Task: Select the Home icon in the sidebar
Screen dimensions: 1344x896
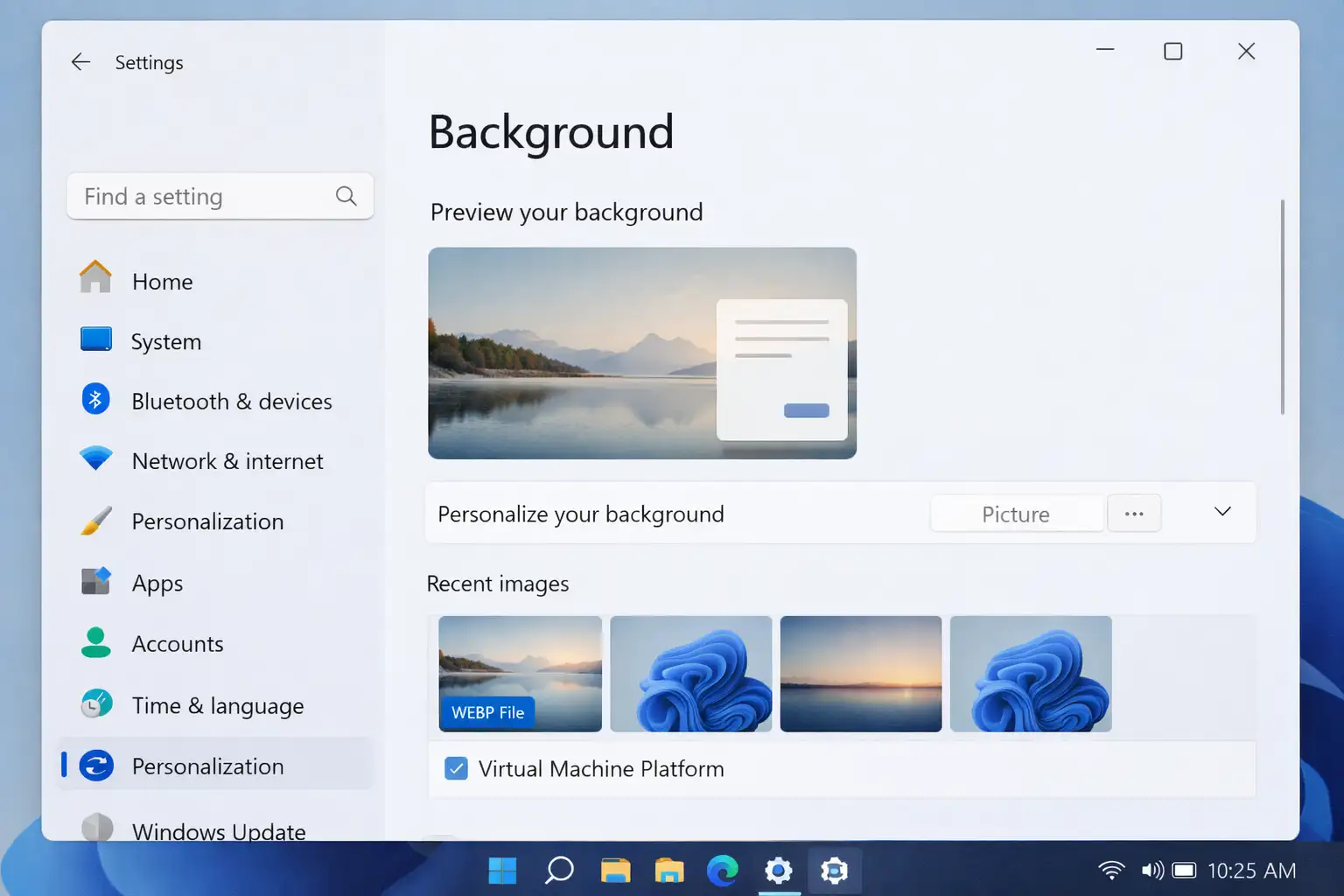Action: [94, 279]
